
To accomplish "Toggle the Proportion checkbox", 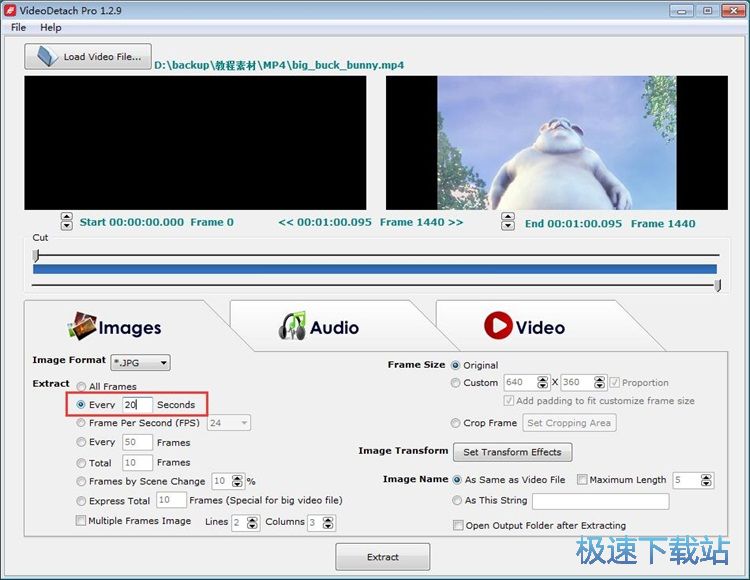I will point(615,383).
